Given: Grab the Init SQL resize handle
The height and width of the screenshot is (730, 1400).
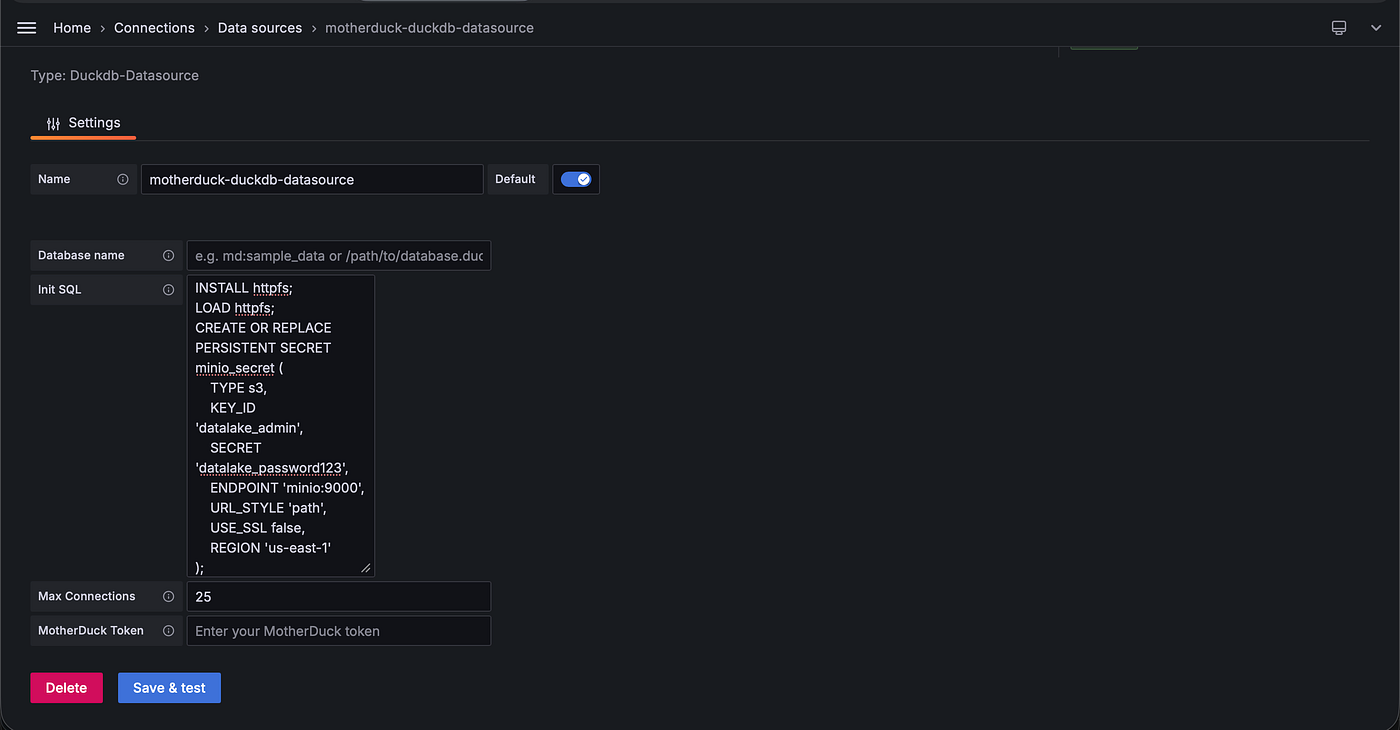Looking at the screenshot, I should [x=366, y=568].
